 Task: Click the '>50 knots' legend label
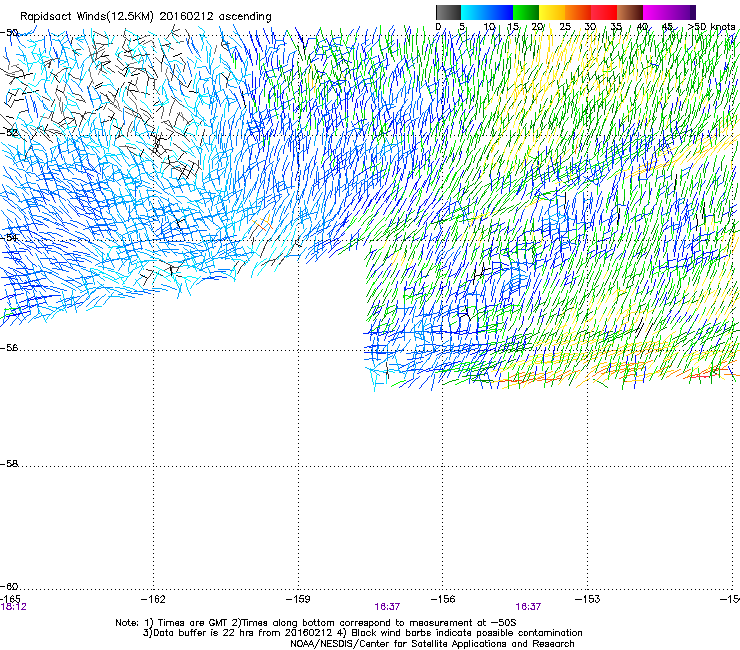click(711, 27)
